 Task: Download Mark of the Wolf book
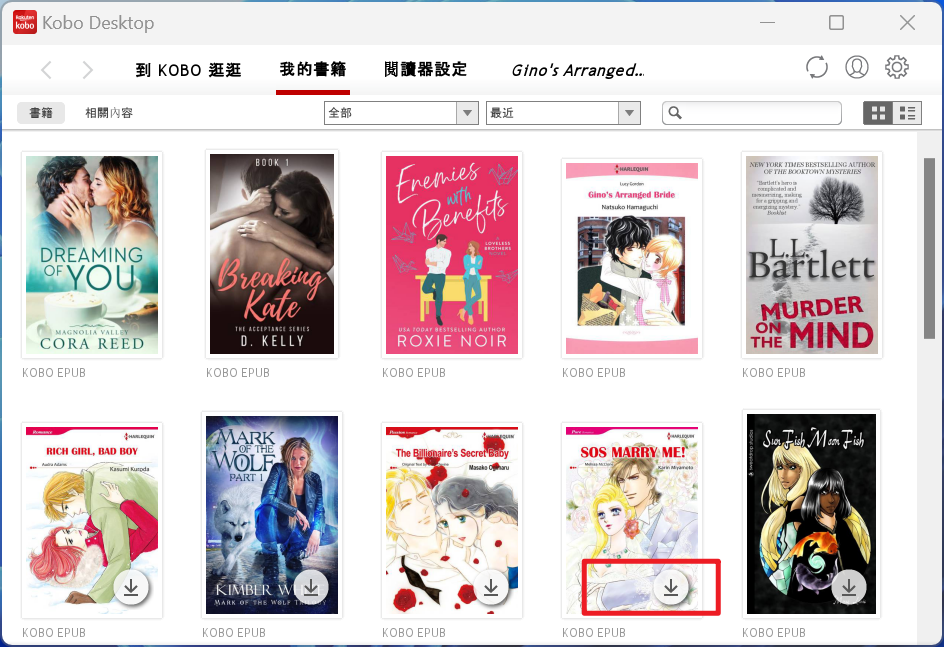pos(311,587)
